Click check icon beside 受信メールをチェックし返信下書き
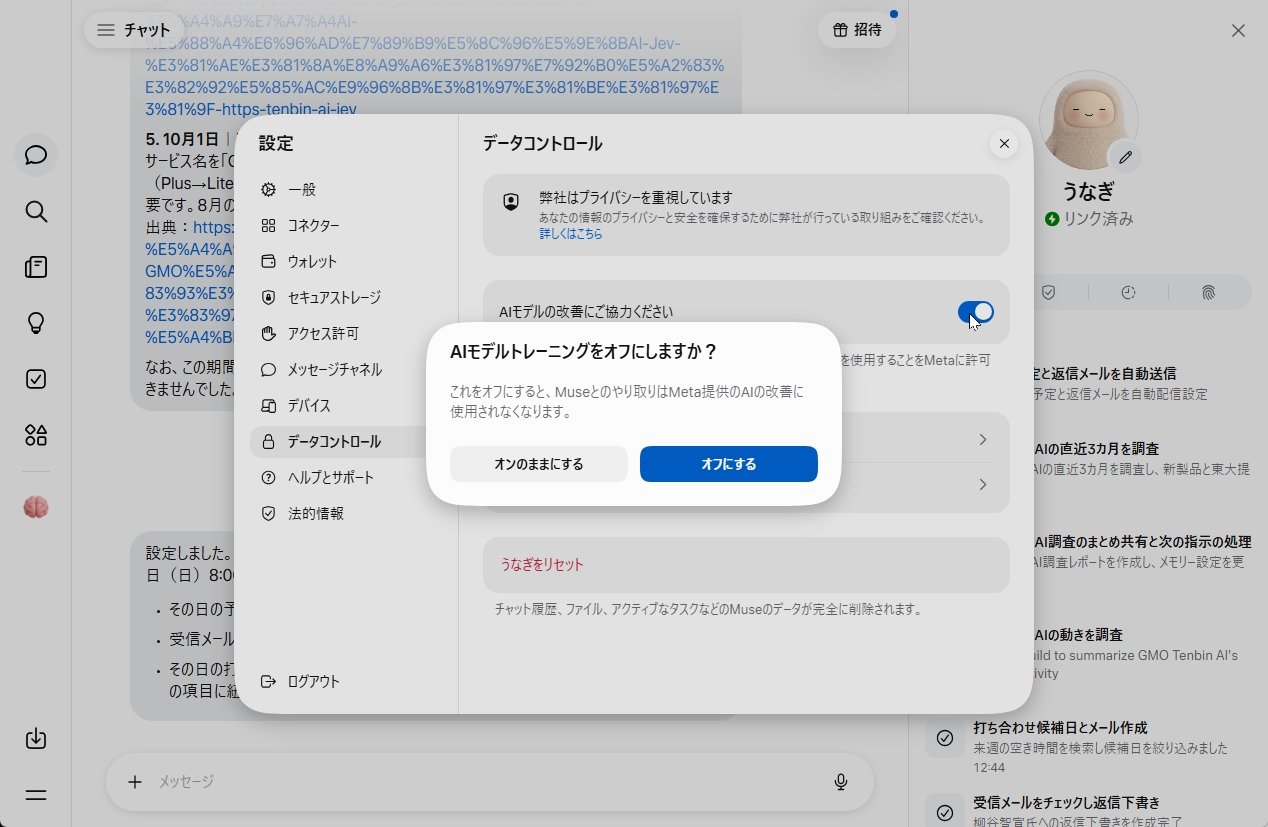Screen dimensions: 1268x827 click(944, 812)
